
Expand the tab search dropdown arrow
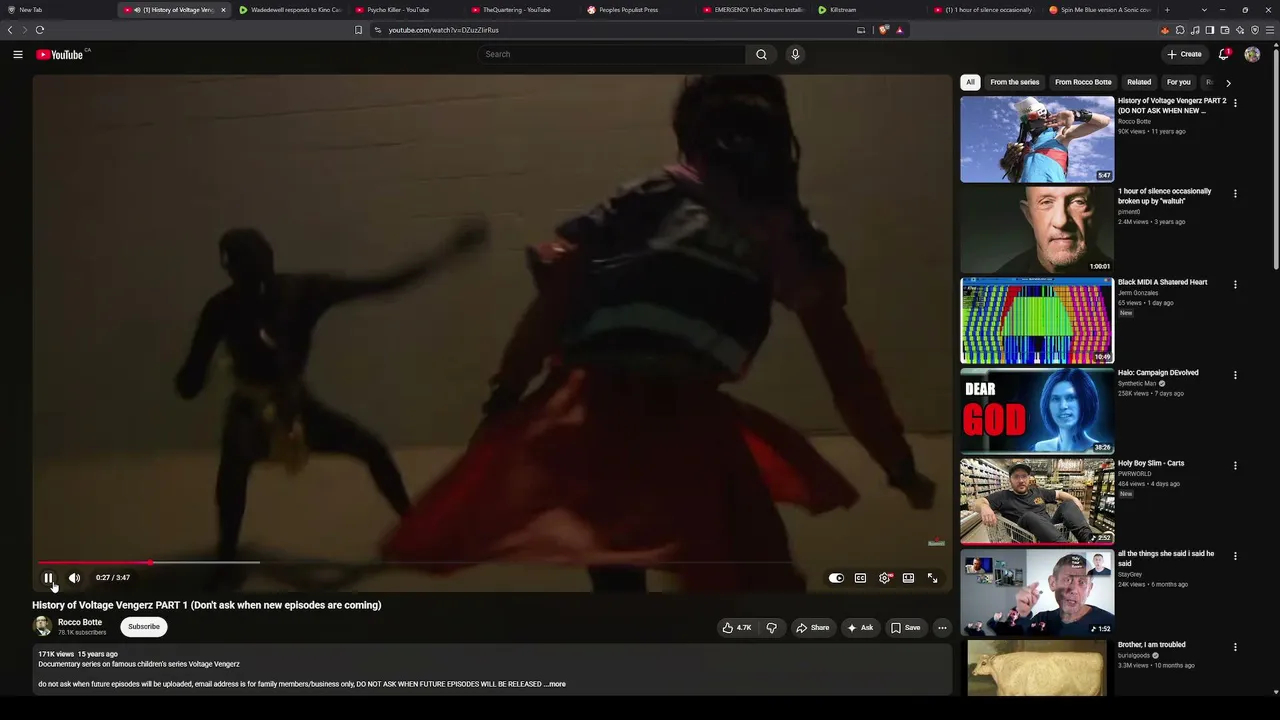(x=1206, y=10)
